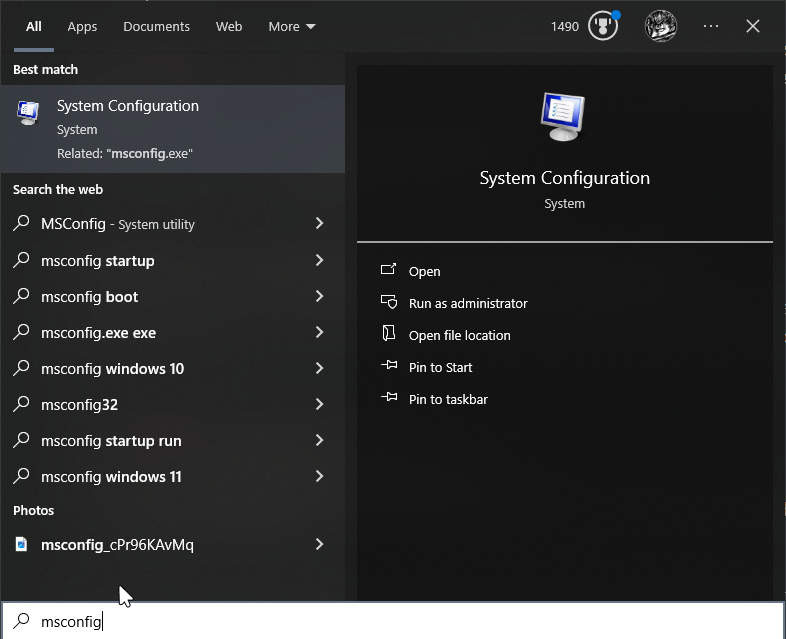Click the msconfig.exe exe suggestion text
The image size is (786, 639).
point(98,333)
